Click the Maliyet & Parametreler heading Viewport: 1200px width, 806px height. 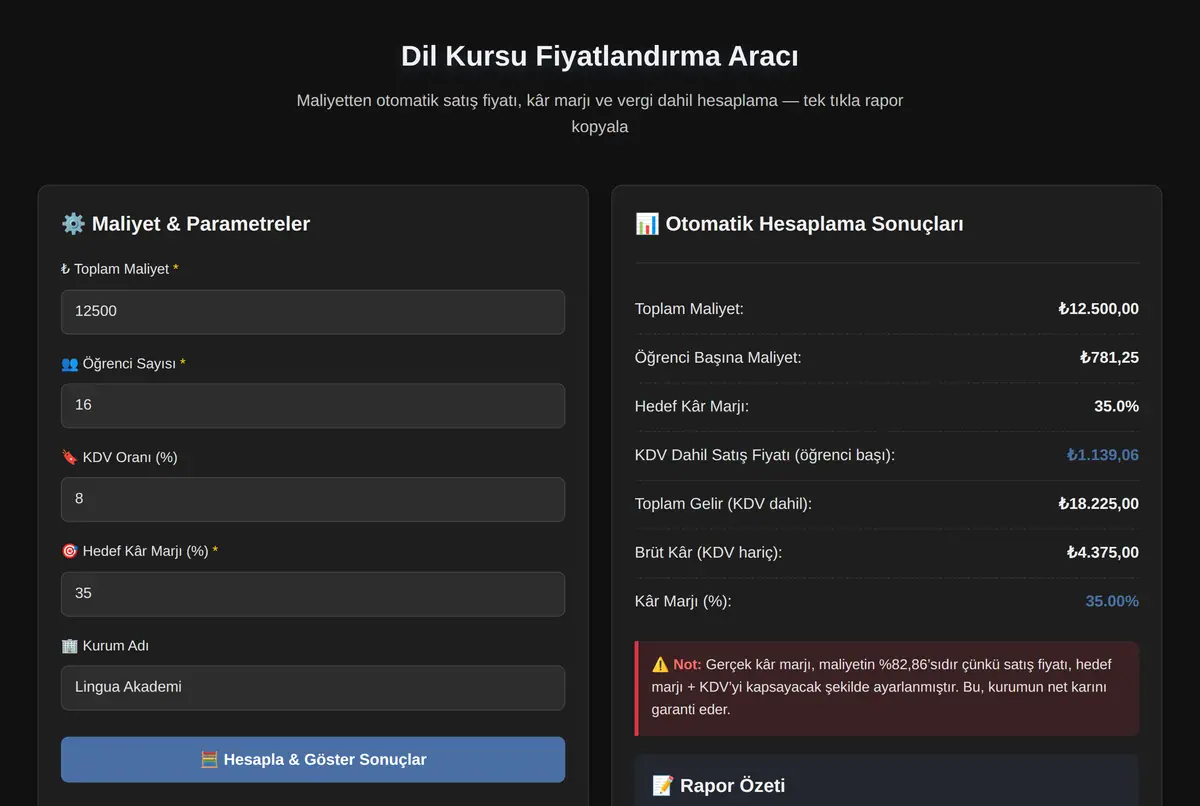(201, 224)
